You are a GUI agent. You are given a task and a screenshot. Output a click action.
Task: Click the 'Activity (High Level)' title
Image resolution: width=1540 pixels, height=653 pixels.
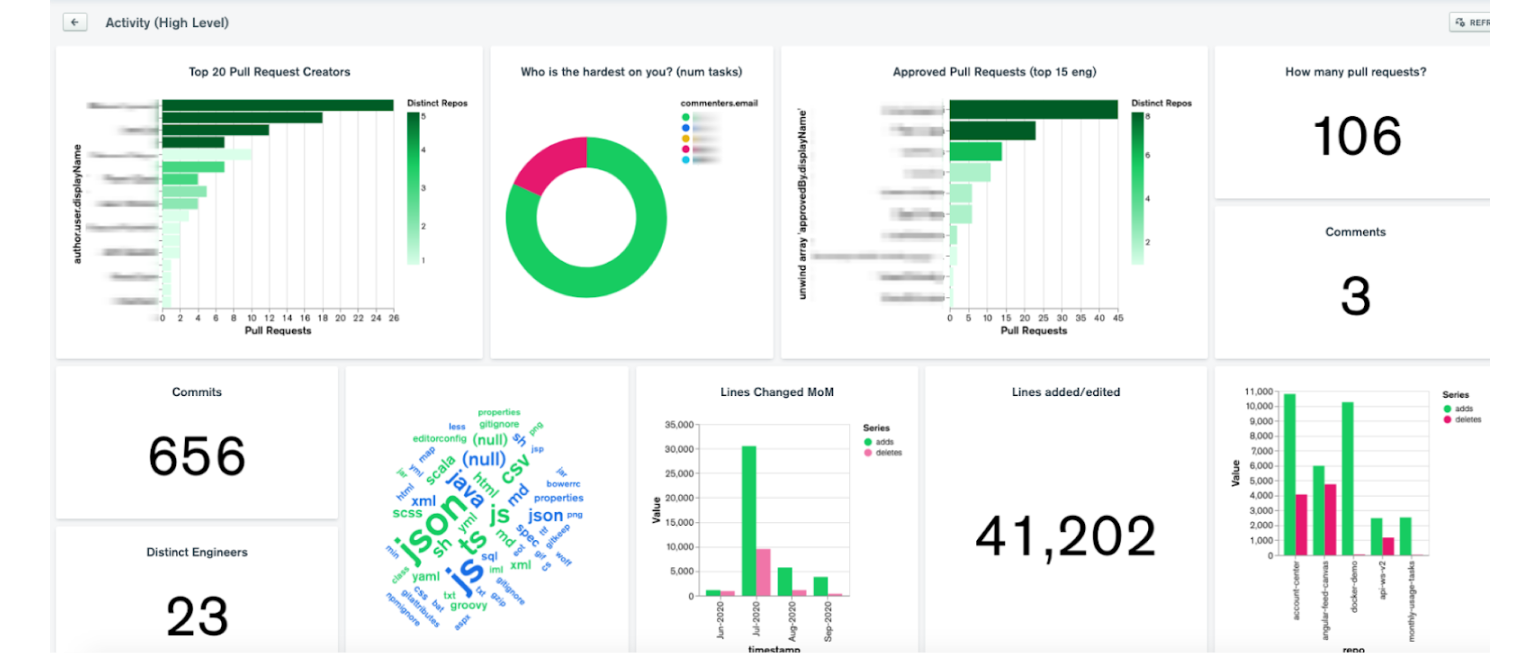pos(166,21)
